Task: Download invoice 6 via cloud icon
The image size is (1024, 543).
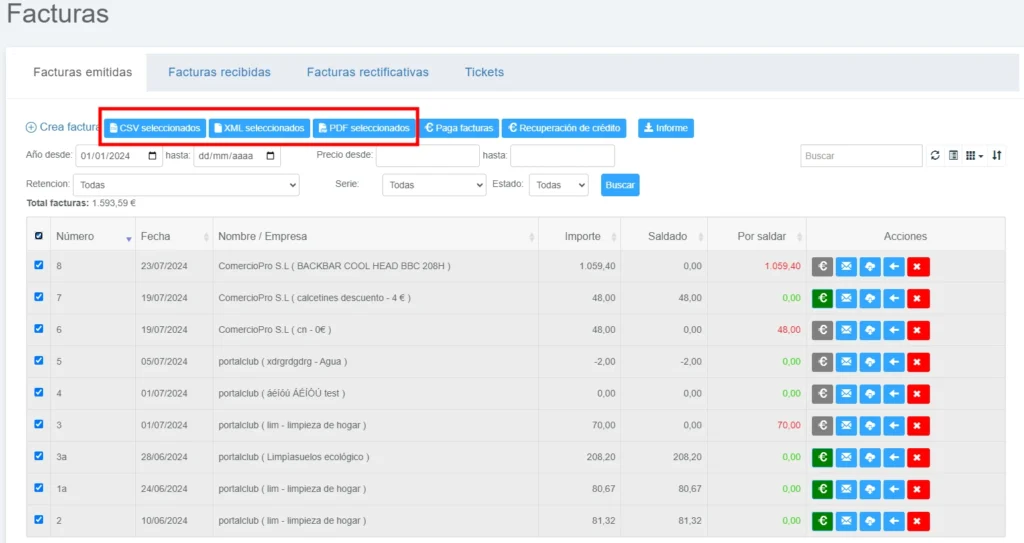Action: coord(870,330)
